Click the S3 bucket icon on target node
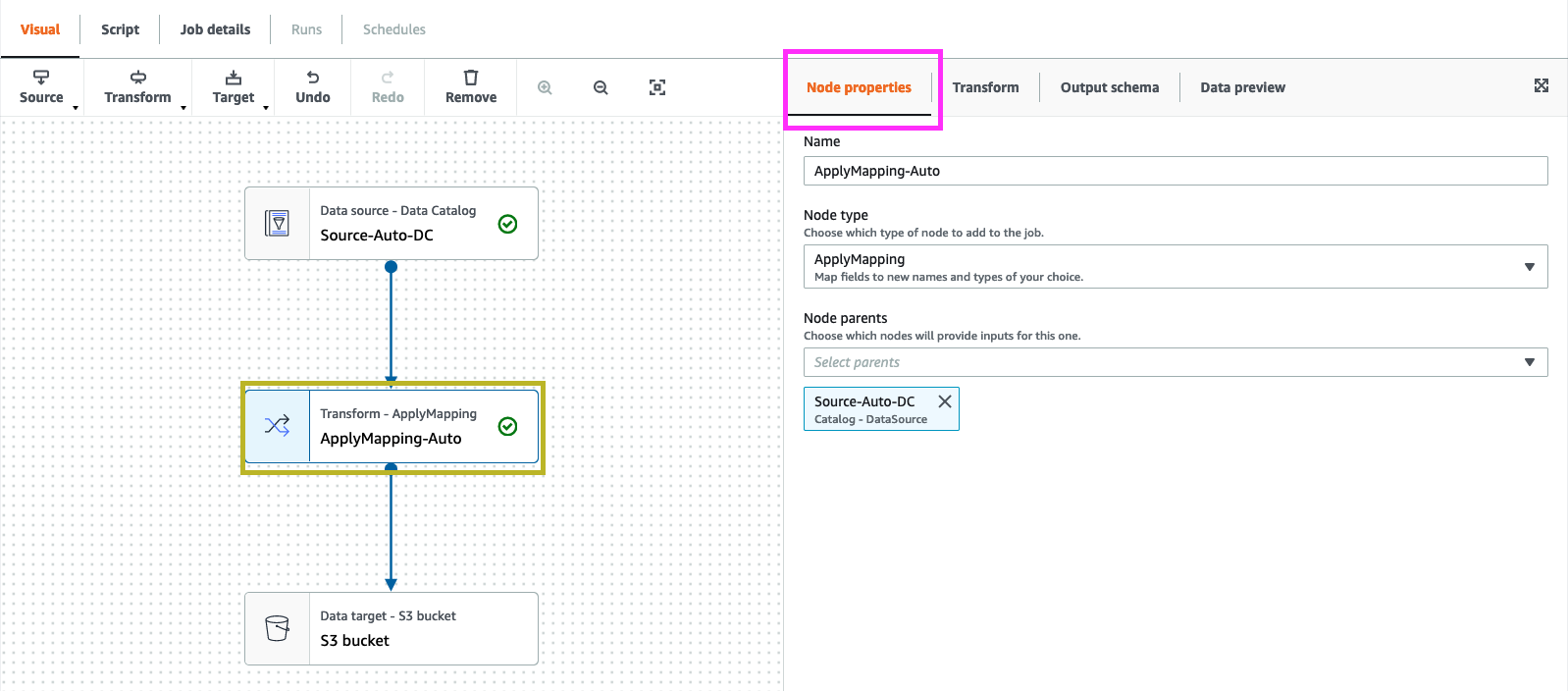 tap(278, 628)
